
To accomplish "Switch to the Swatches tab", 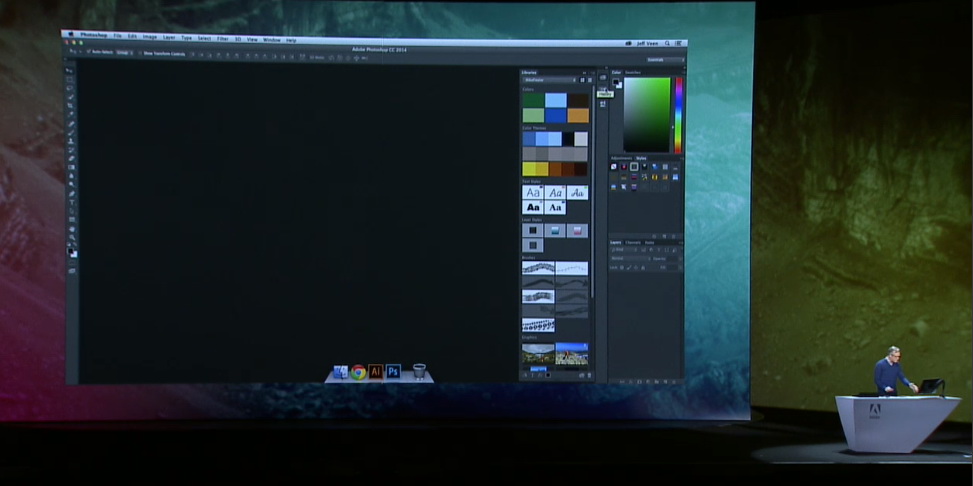I will [633, 72].
